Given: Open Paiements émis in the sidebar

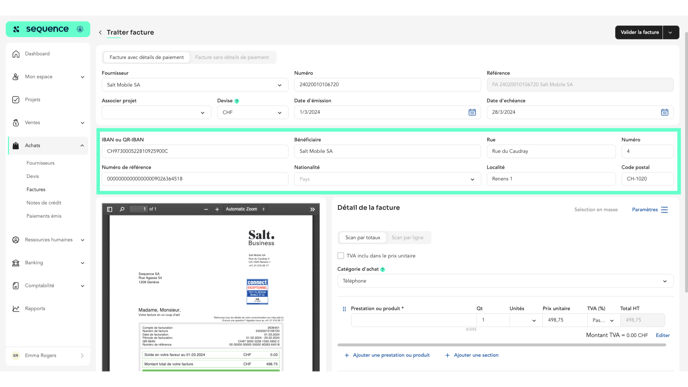Looking at the screenshot, I should click(44, 216).
